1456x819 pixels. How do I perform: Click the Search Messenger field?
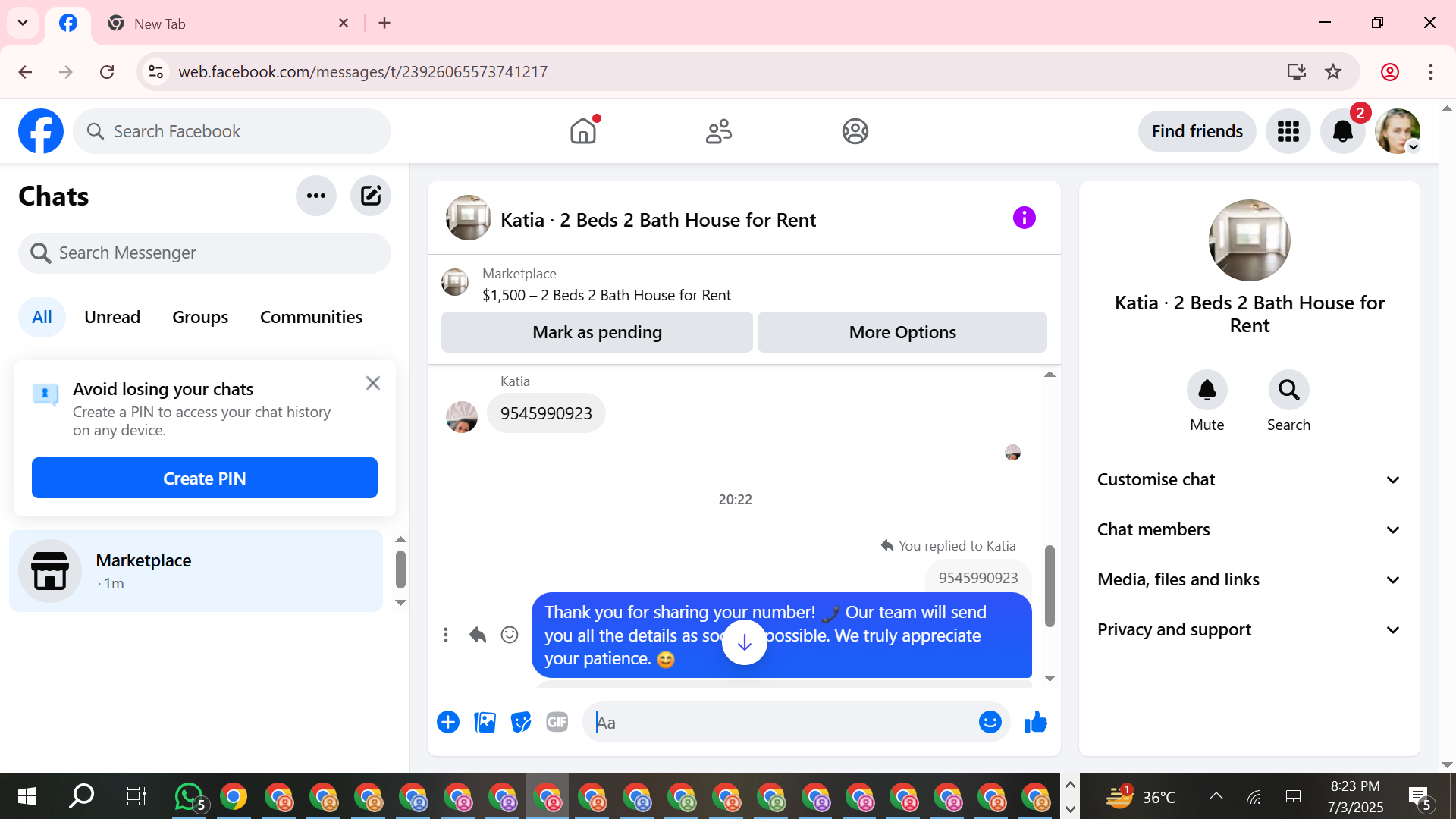(205, 253)
